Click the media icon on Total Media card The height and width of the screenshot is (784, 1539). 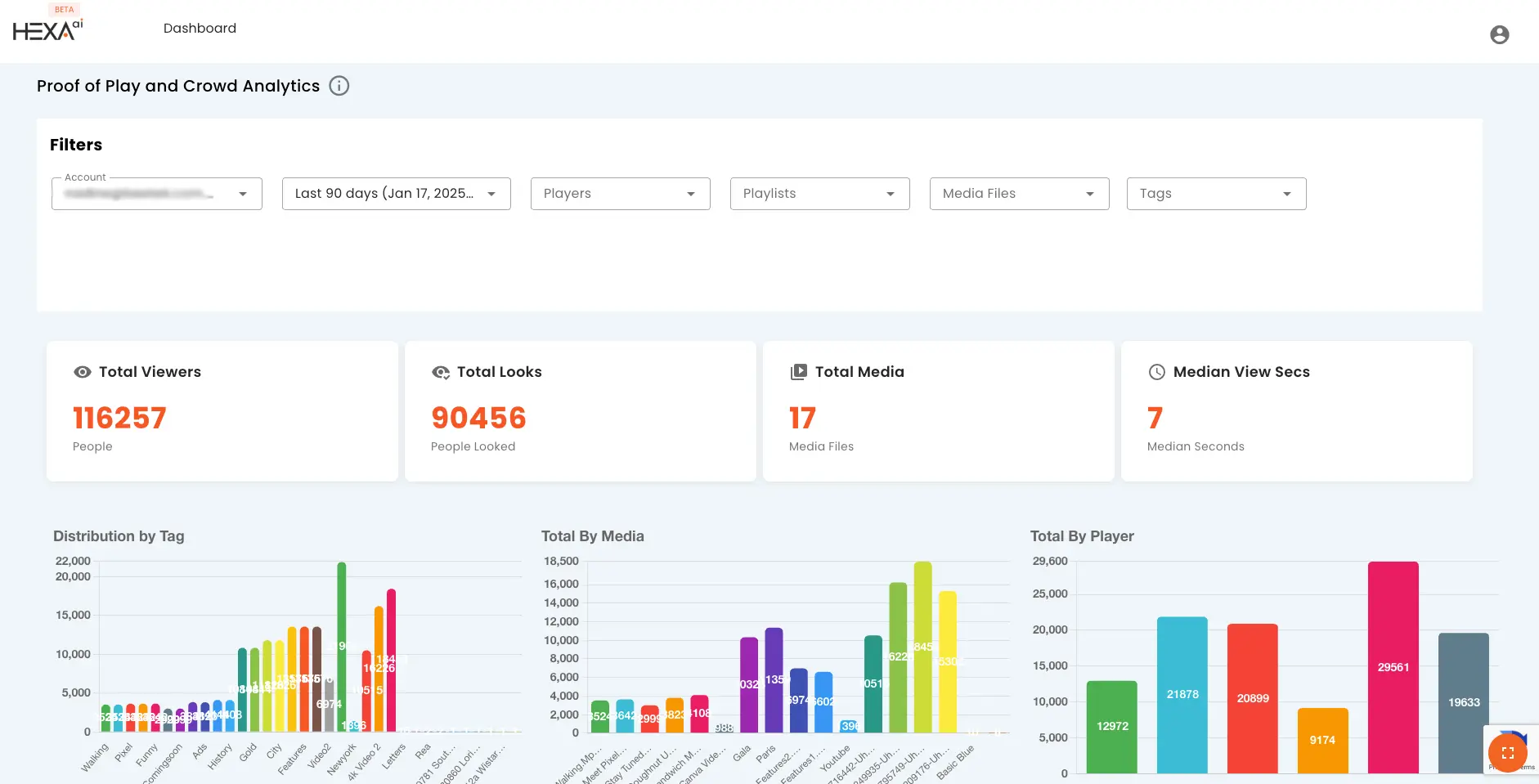799,372
